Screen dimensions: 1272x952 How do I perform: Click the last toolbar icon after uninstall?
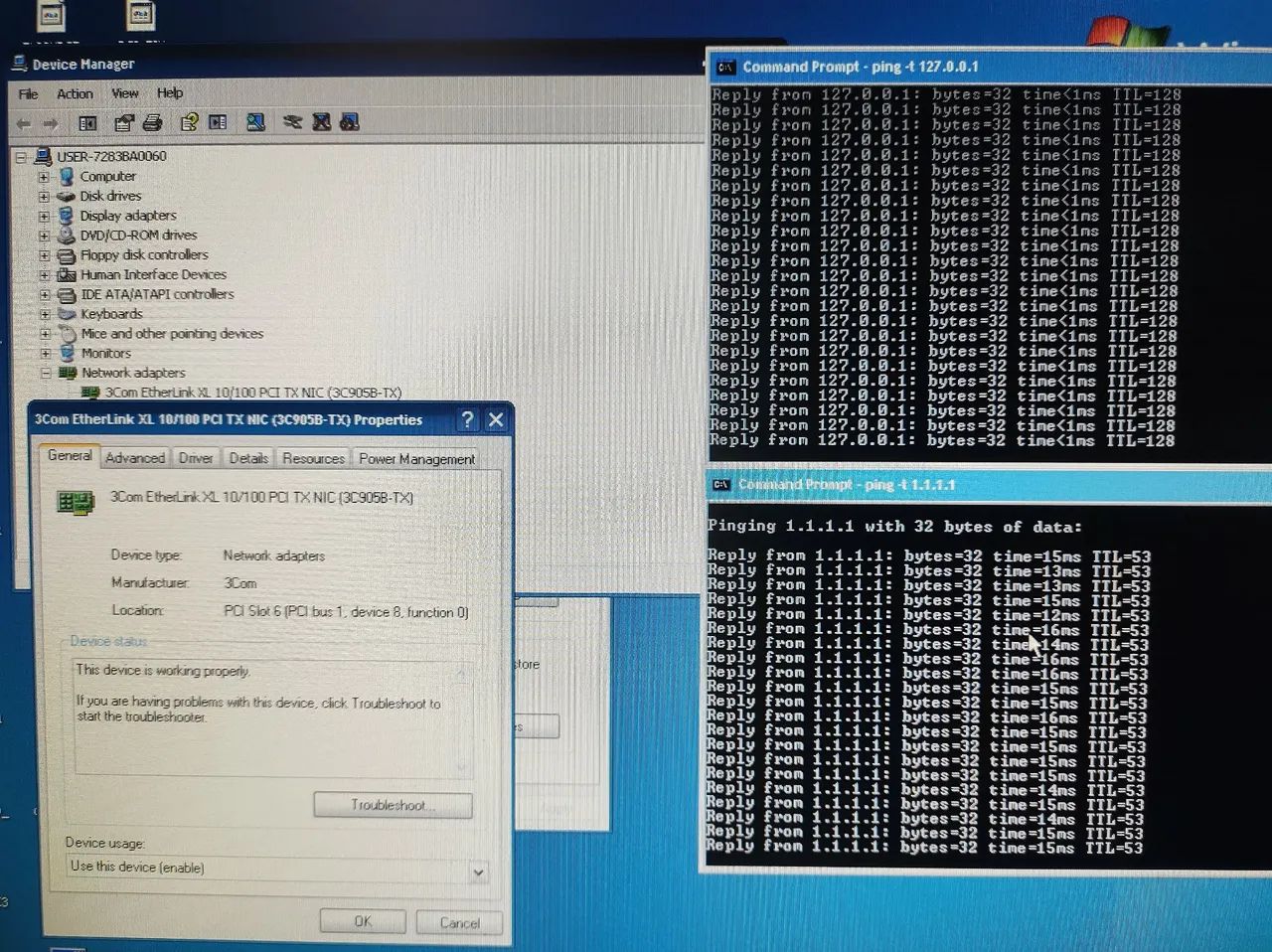349,122
